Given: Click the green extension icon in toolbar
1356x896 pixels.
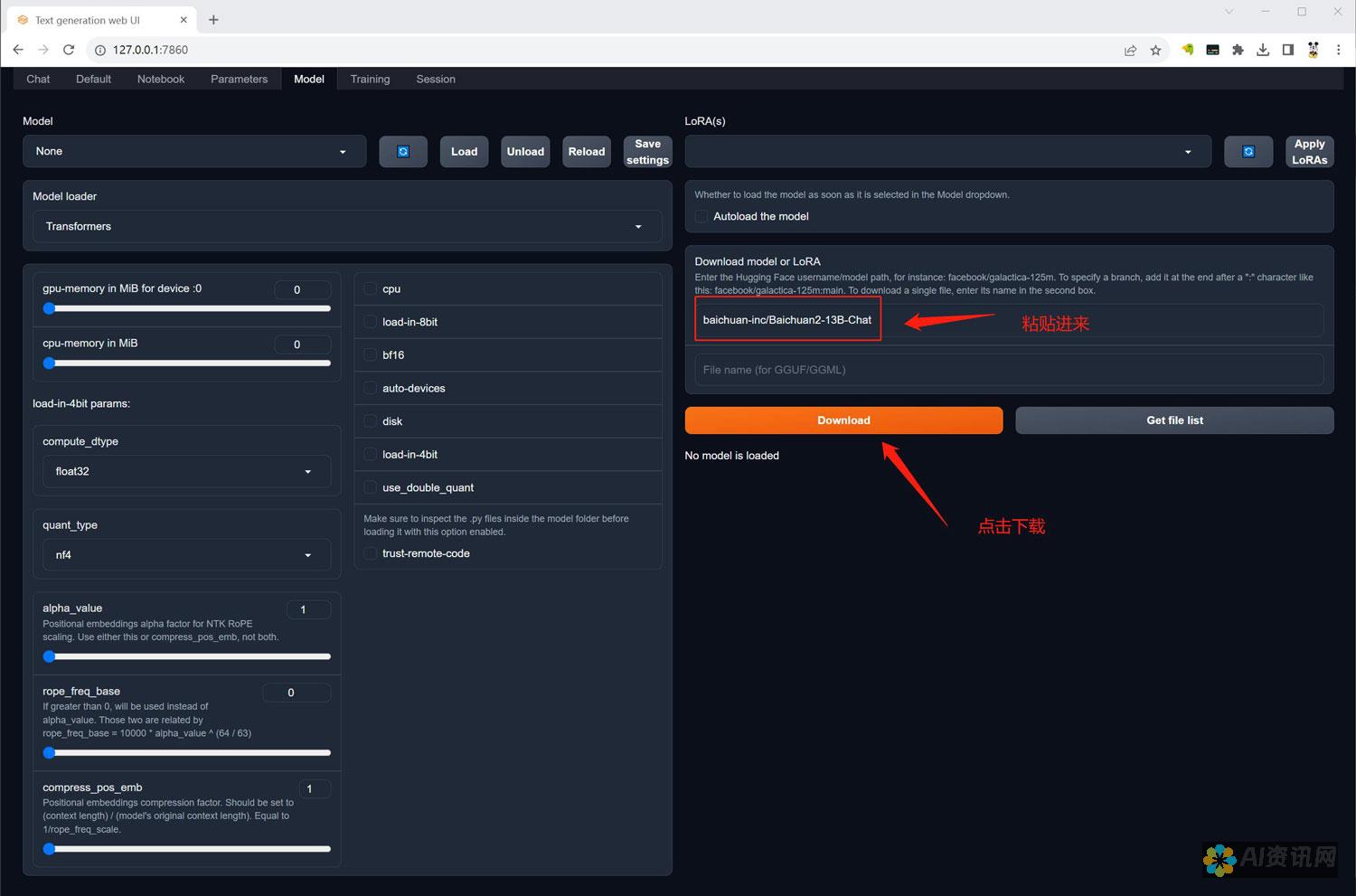Looking at the screenshot, I should coord(1188,51).
